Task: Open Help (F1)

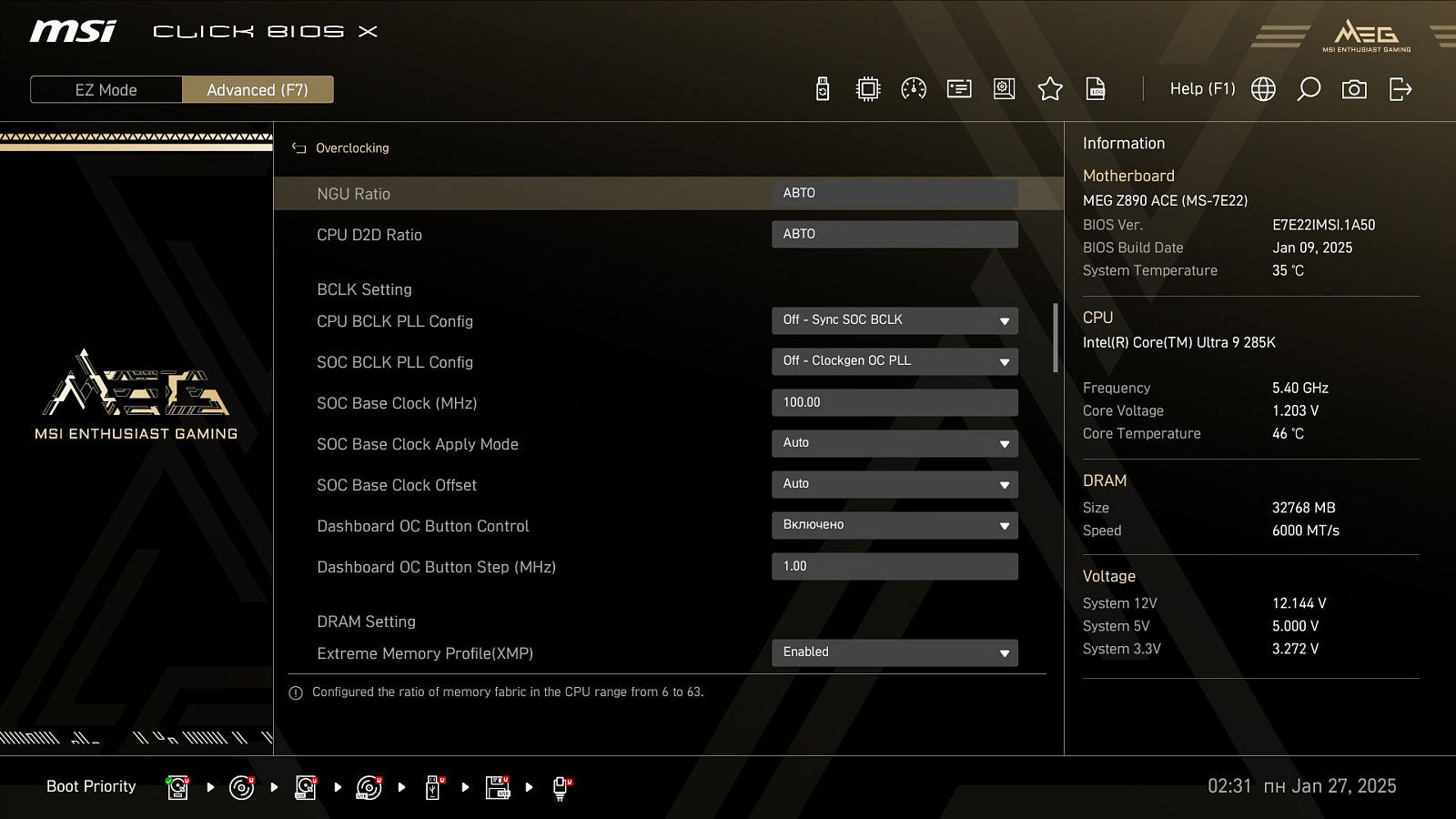Action: (1202, 89)
